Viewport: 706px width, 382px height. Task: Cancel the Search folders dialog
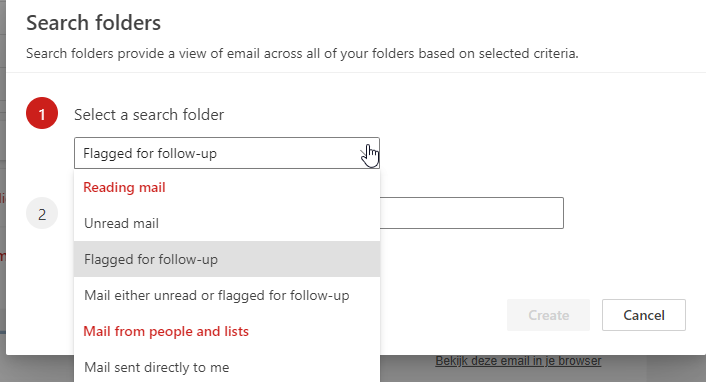[644, 315]
